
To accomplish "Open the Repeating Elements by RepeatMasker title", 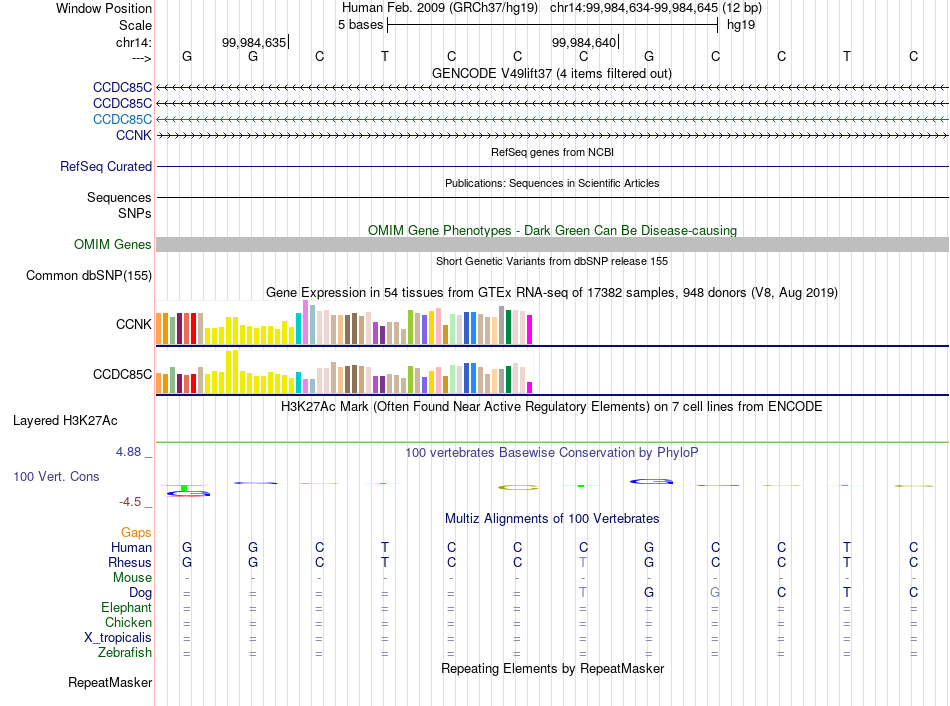I will click(552, 668).
